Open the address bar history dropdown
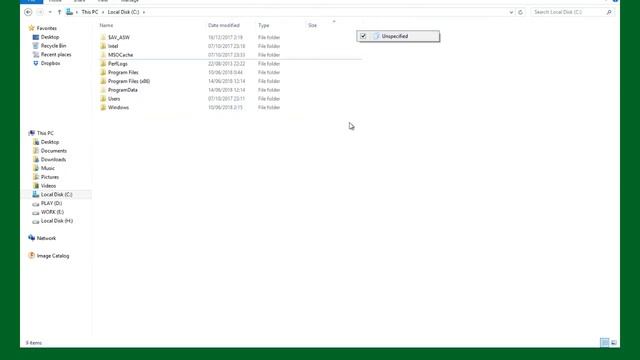This screenshot has width=640, height=360. tap(511, 12)
